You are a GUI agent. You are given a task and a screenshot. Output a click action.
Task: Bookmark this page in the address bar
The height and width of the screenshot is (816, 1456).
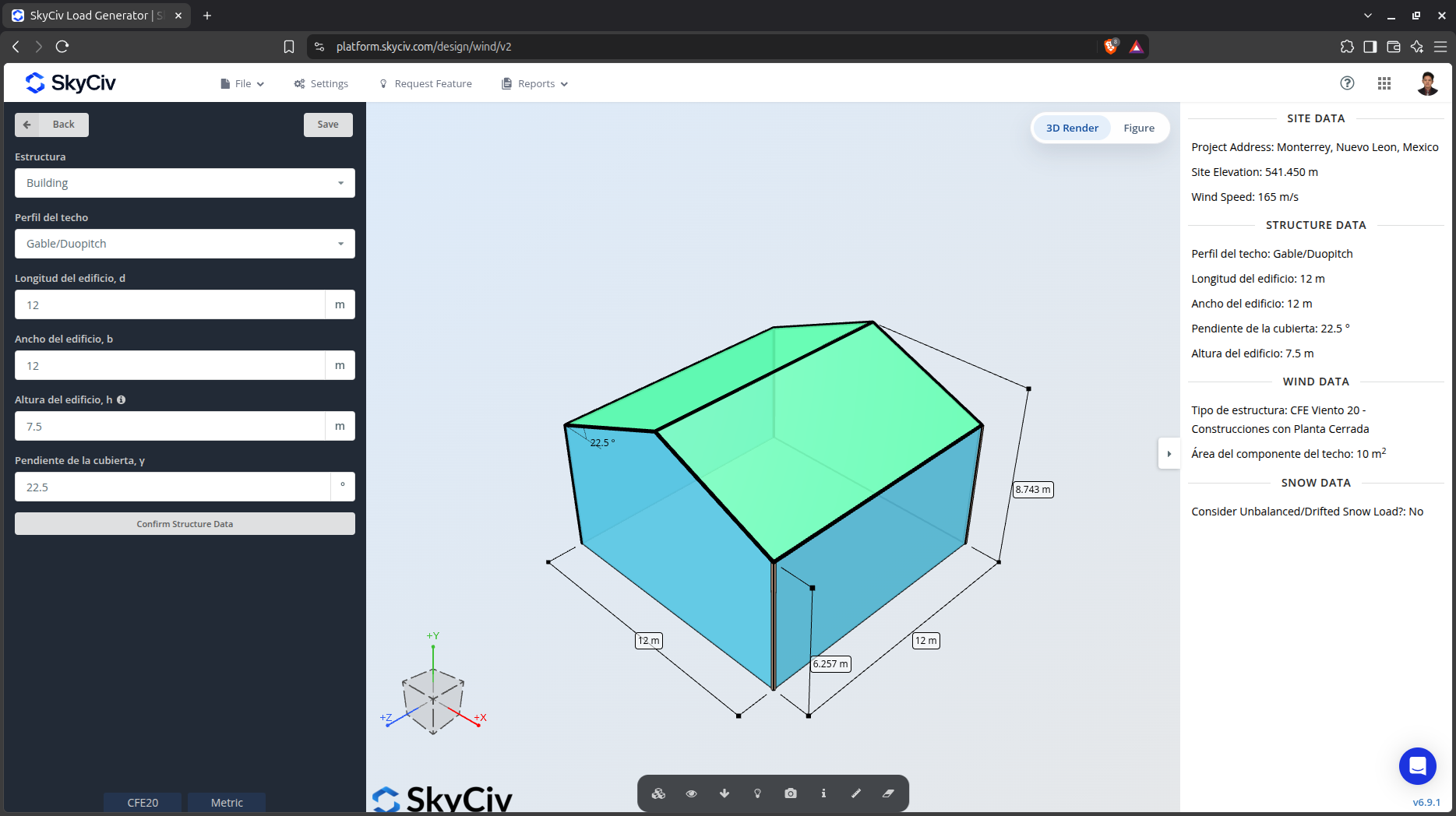coord(289,47)
